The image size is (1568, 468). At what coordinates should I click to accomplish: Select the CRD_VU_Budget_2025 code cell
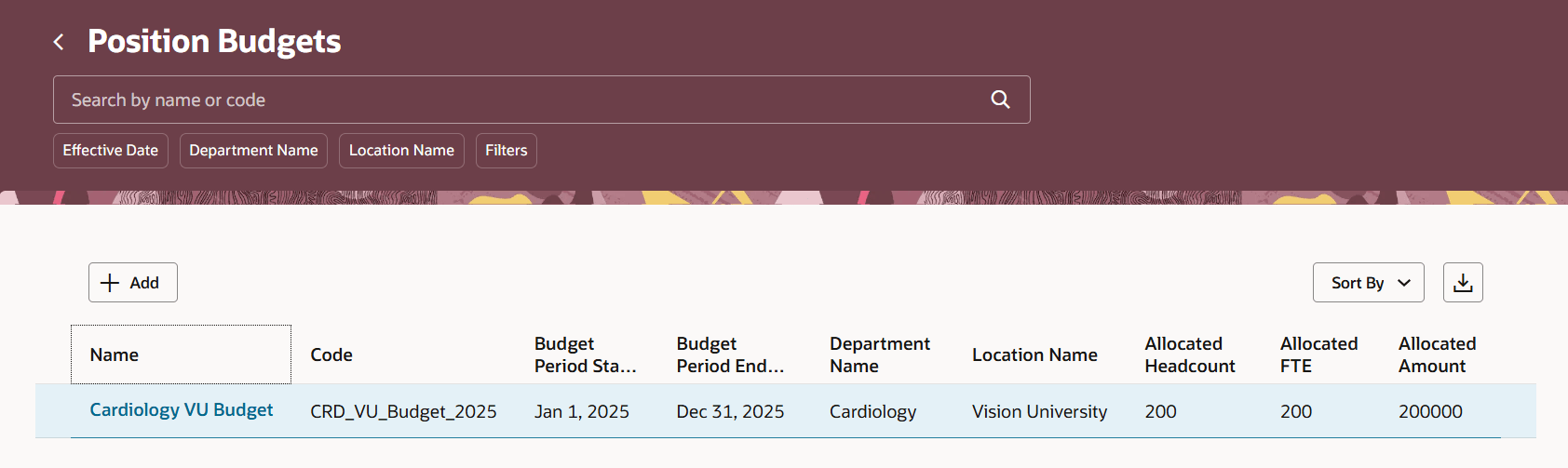click(x=403, y=411)
